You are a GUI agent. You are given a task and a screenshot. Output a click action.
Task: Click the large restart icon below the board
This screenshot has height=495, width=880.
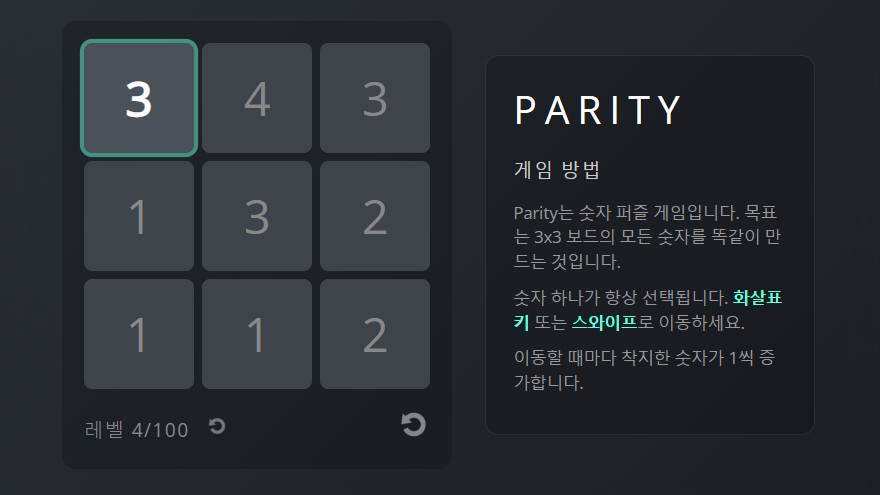(x=413, y=425)
